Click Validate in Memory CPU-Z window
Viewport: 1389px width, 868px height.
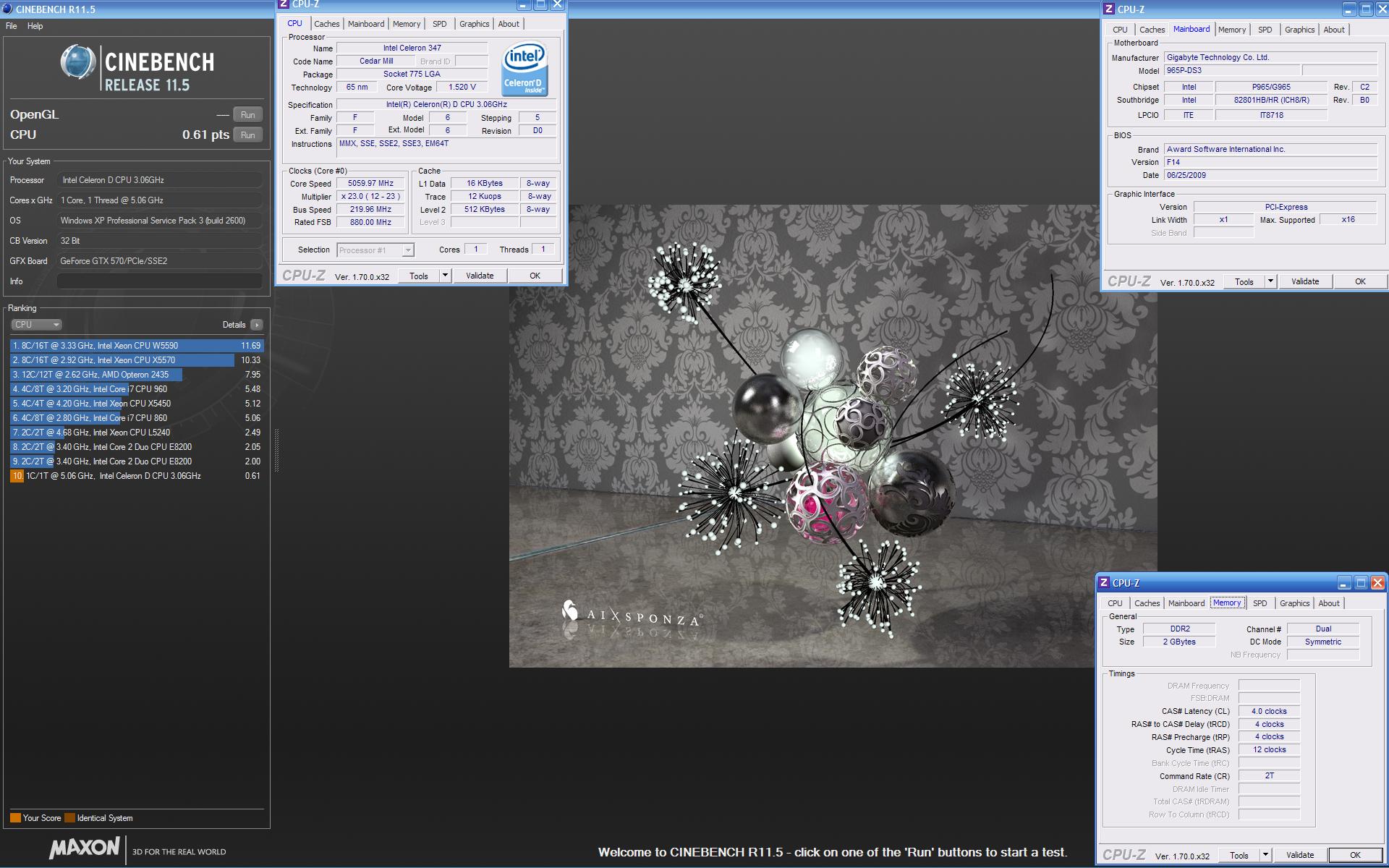click(1300, 856)
